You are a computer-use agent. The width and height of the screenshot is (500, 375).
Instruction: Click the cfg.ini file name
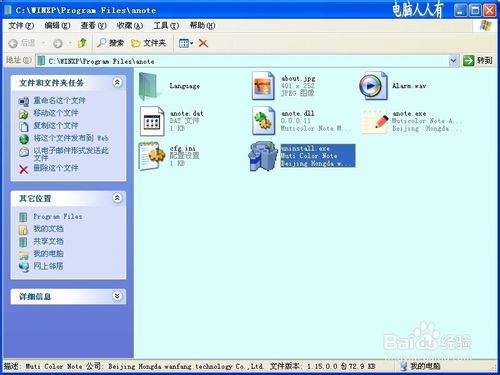pyautogui.click(x=183, y=148)
